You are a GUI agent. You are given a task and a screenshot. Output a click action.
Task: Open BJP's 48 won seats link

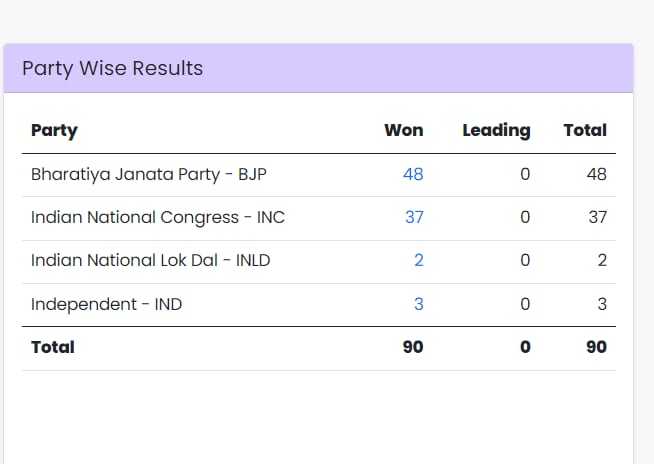(x=413, y=174)
